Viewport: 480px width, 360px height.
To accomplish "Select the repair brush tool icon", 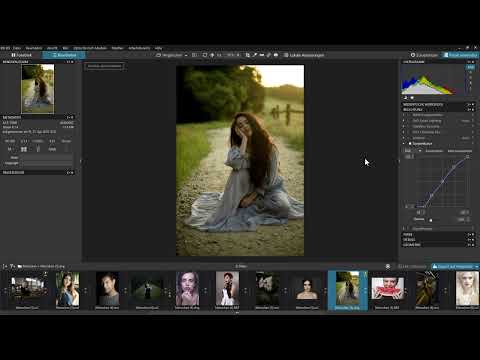I will tap(269, 55).
